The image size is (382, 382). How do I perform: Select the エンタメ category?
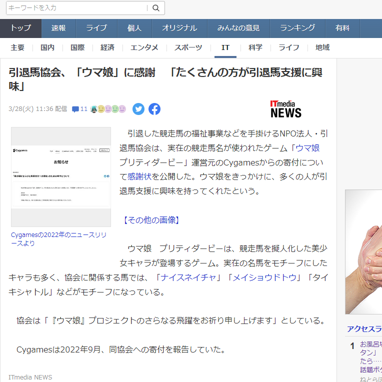point(144,48)
